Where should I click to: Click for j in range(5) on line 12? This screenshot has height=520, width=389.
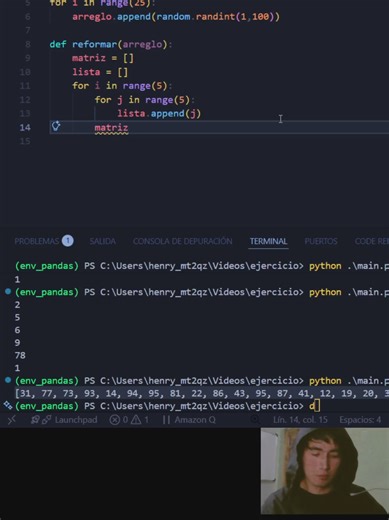pos(145,100)
